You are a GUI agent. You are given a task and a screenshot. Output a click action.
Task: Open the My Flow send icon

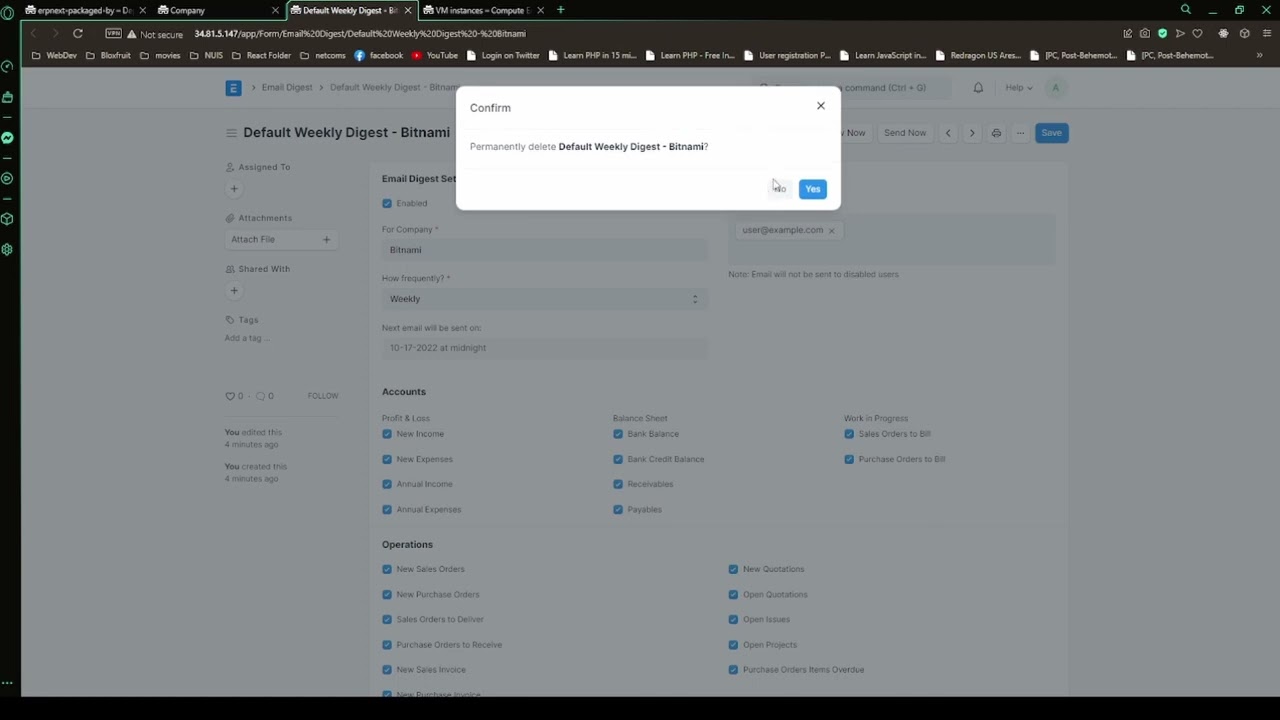1180,33
